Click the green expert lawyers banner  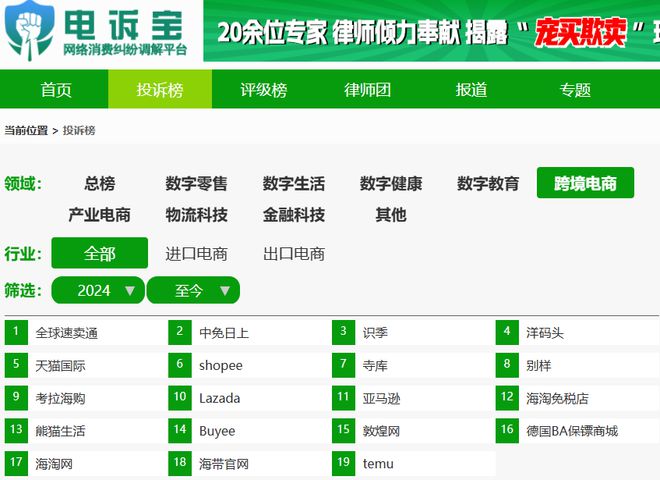coord(431,31)
